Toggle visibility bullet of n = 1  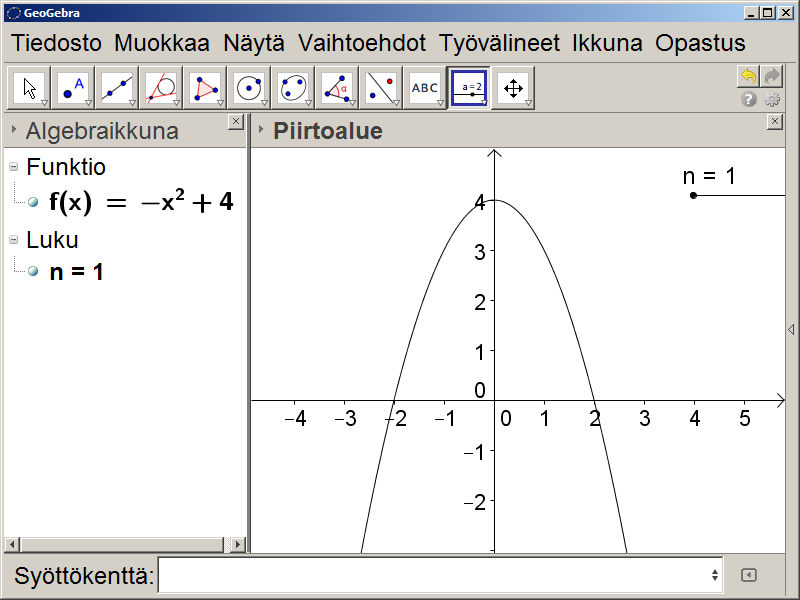33,271
